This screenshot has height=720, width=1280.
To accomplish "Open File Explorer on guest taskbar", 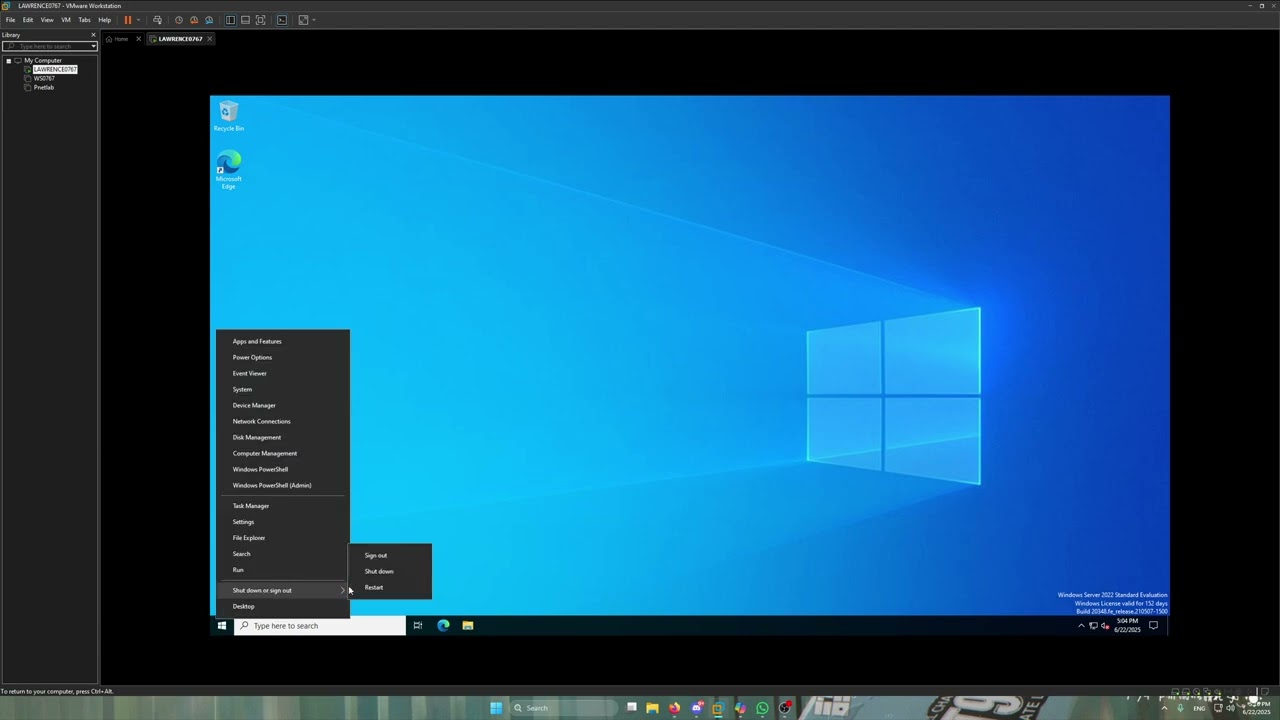I will click(467, 626).
